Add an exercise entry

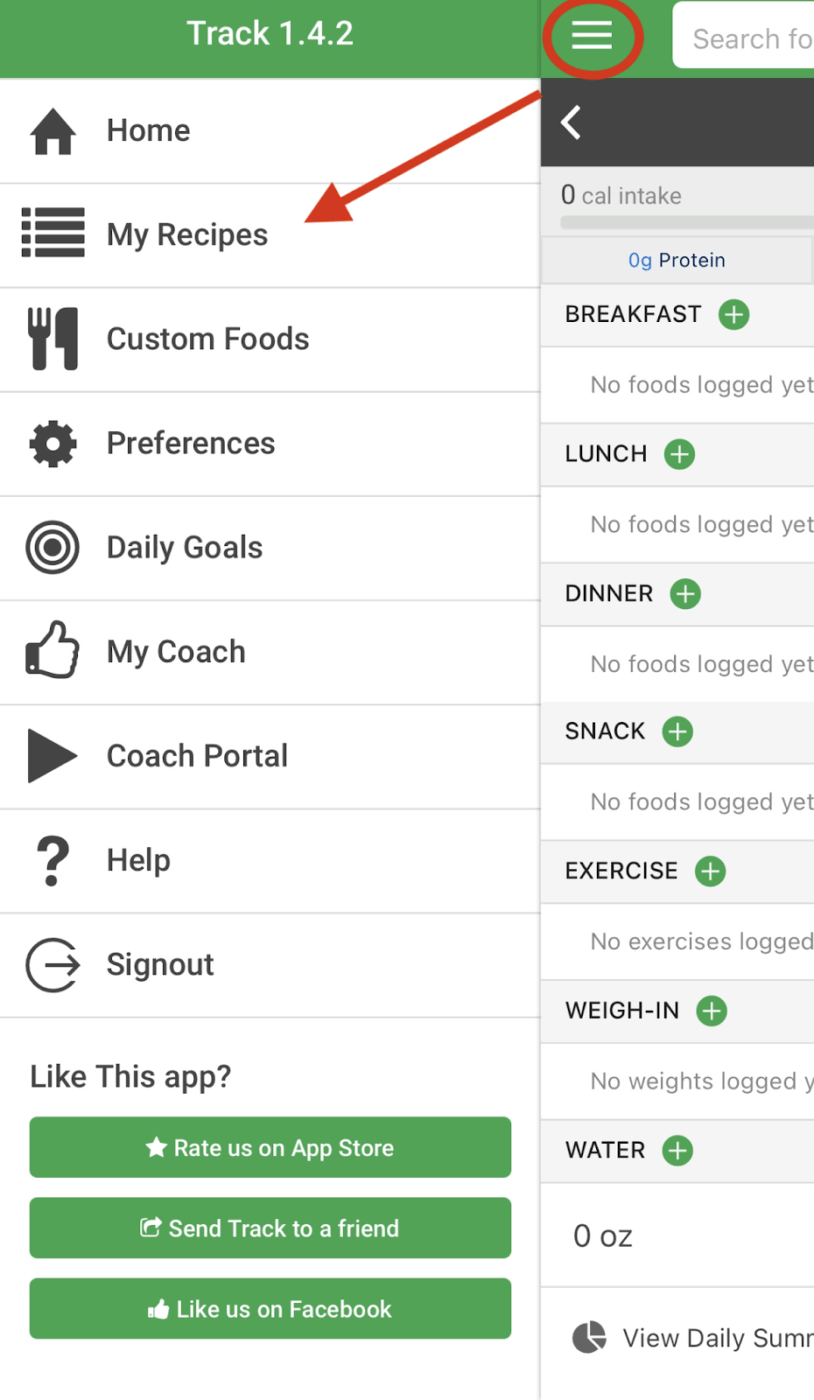coord(710,871)
